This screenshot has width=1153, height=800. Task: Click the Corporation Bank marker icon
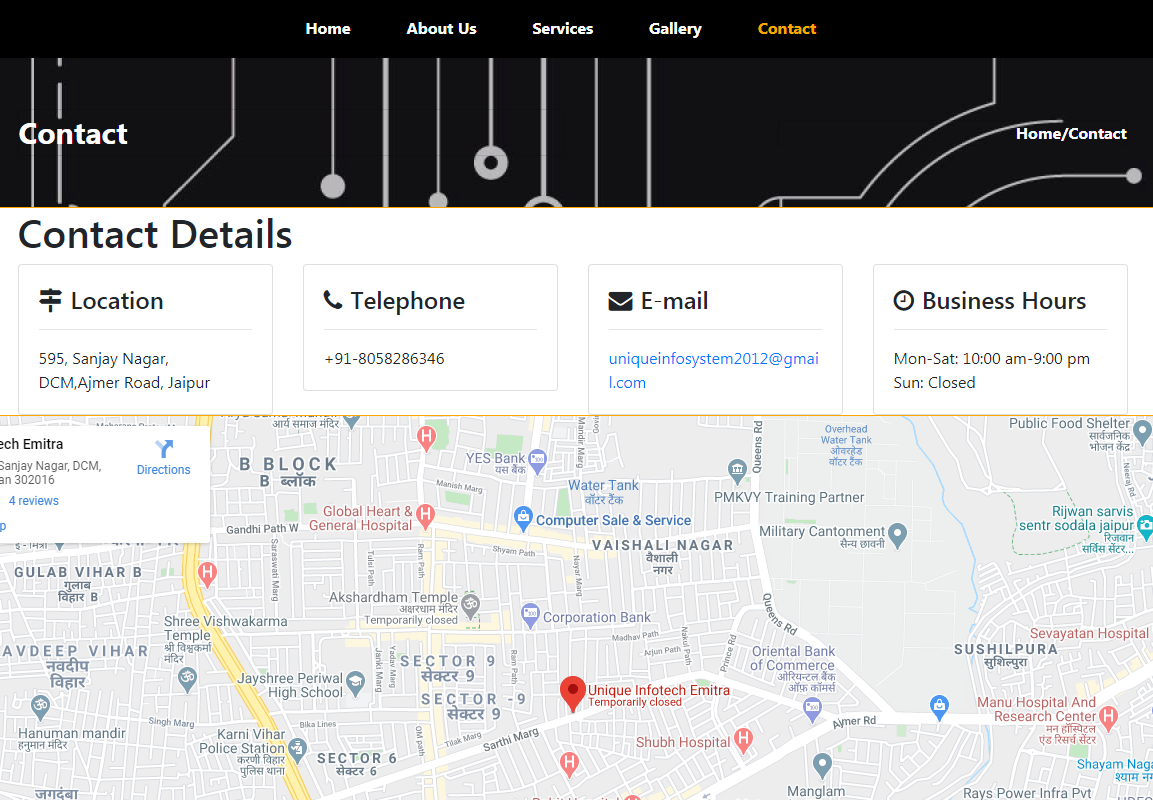click(x=530, y=614)
